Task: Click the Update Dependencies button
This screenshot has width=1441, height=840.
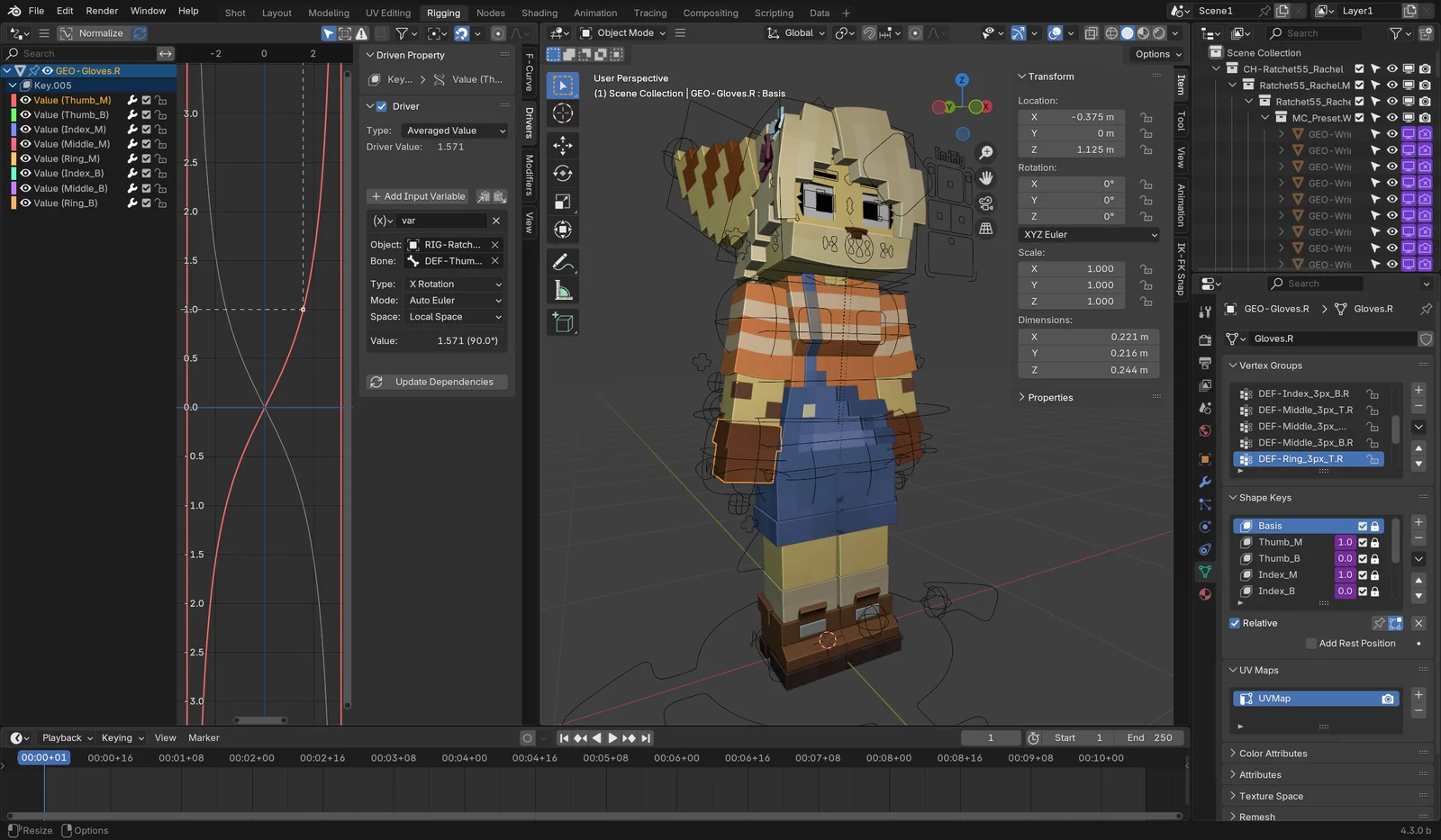Action: [437, 382]
